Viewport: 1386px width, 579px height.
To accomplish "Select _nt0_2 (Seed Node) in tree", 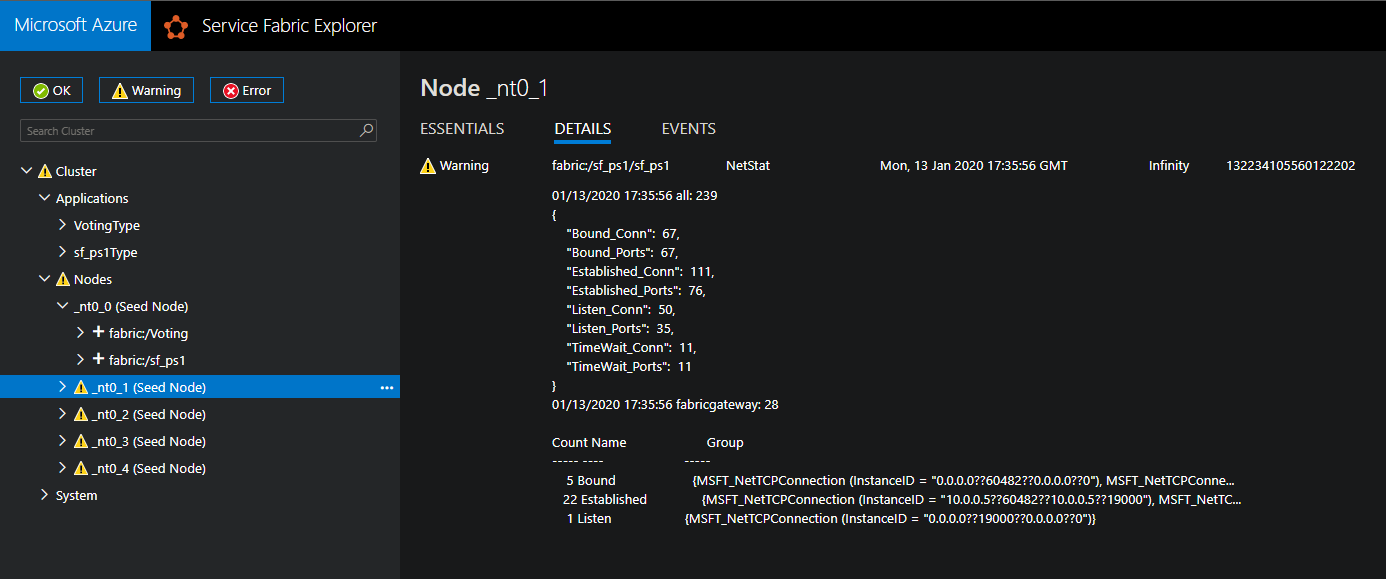I will tap(149, 415).
